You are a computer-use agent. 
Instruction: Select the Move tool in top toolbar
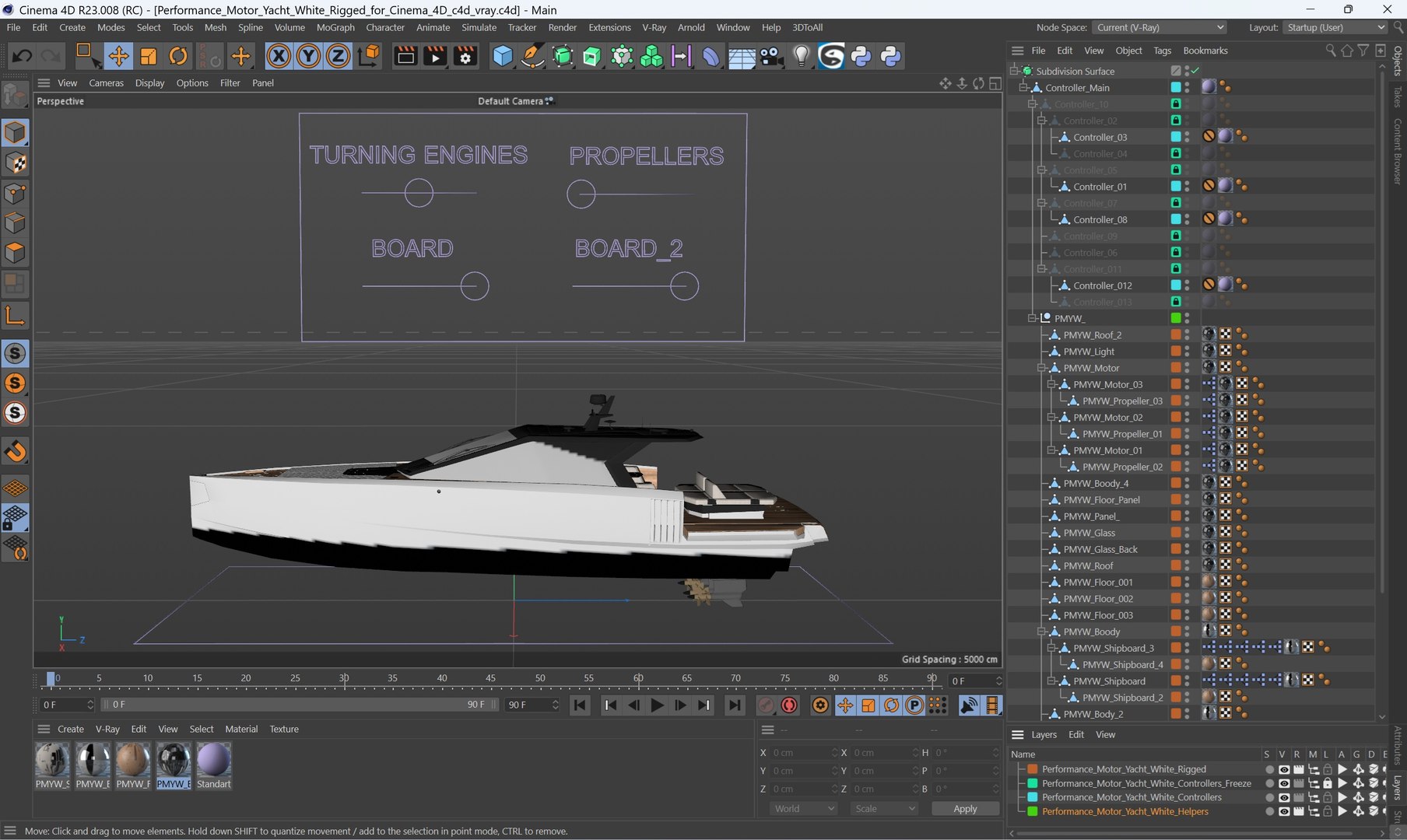pos(118,56)
